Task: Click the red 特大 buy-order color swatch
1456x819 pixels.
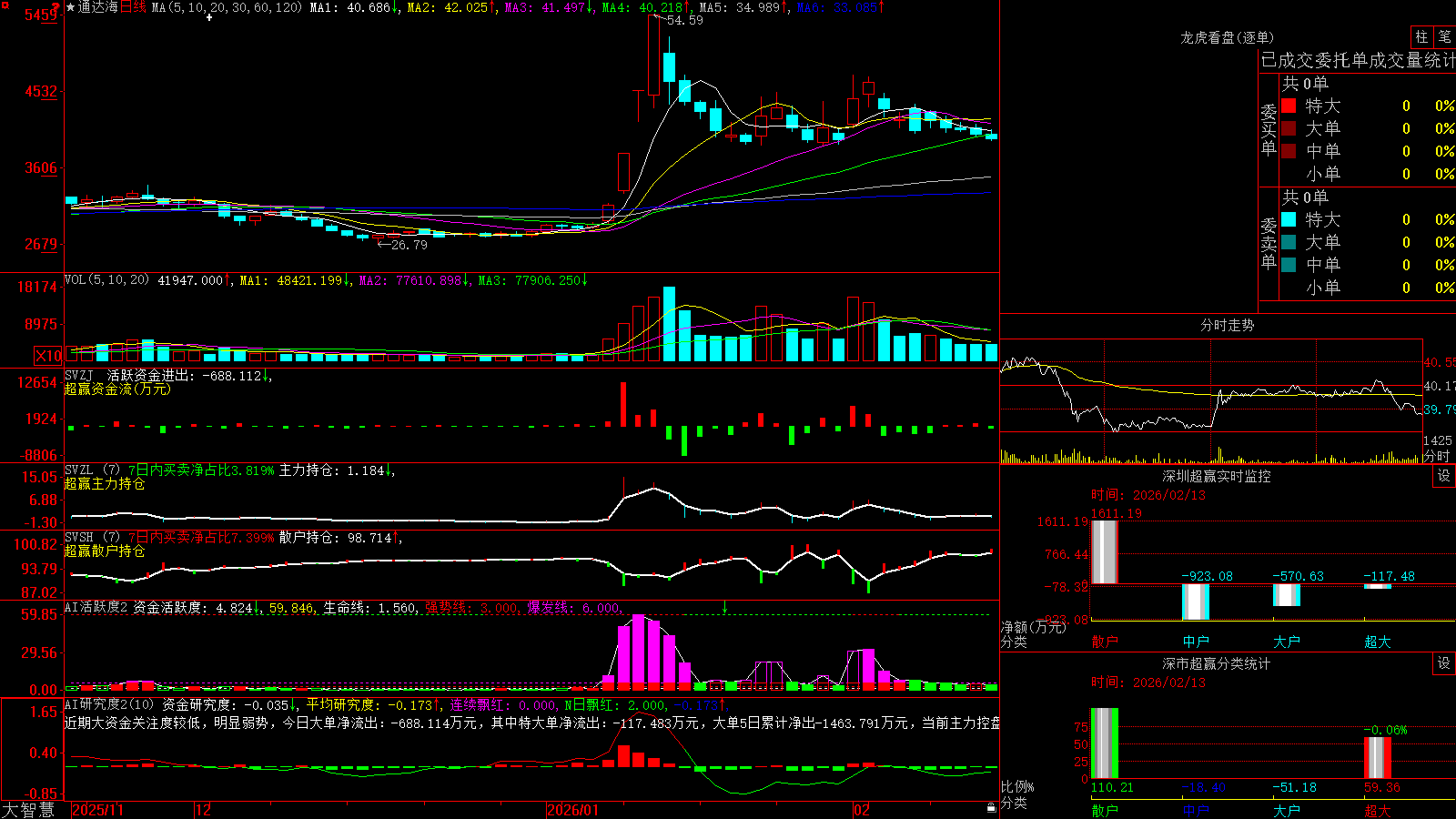Action: click(x=1289, y=106)
